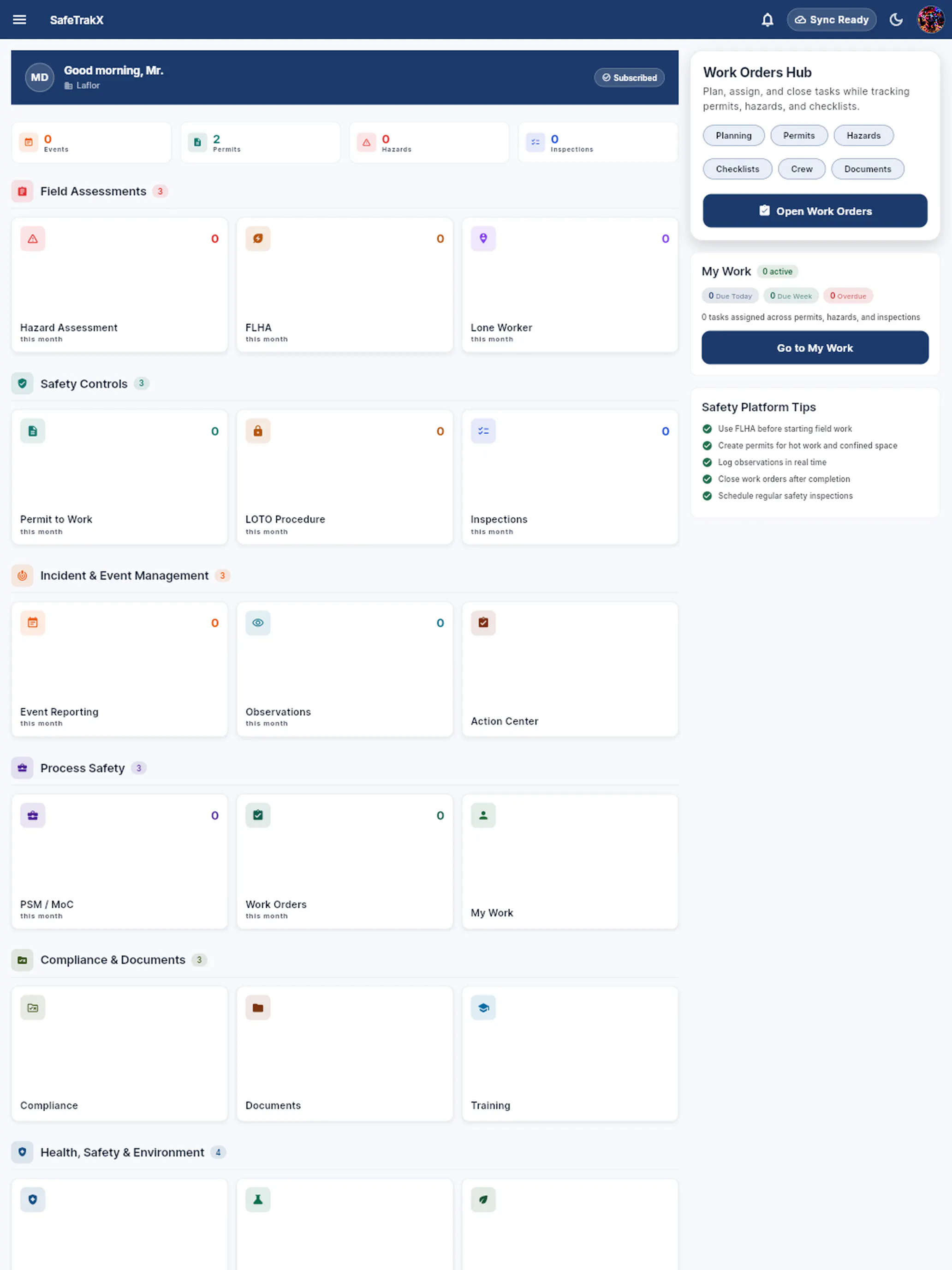Click the leaf icon card in Health section

tap(483, 1200)
